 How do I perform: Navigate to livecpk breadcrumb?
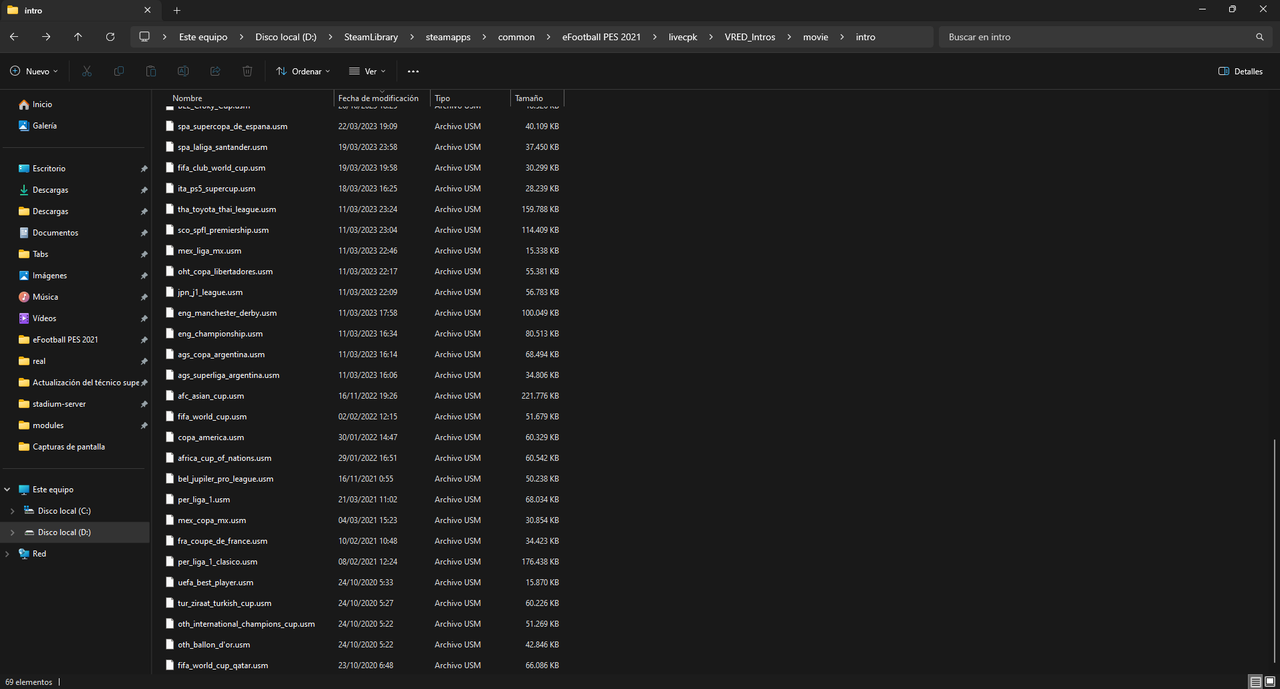click(685, 37)
